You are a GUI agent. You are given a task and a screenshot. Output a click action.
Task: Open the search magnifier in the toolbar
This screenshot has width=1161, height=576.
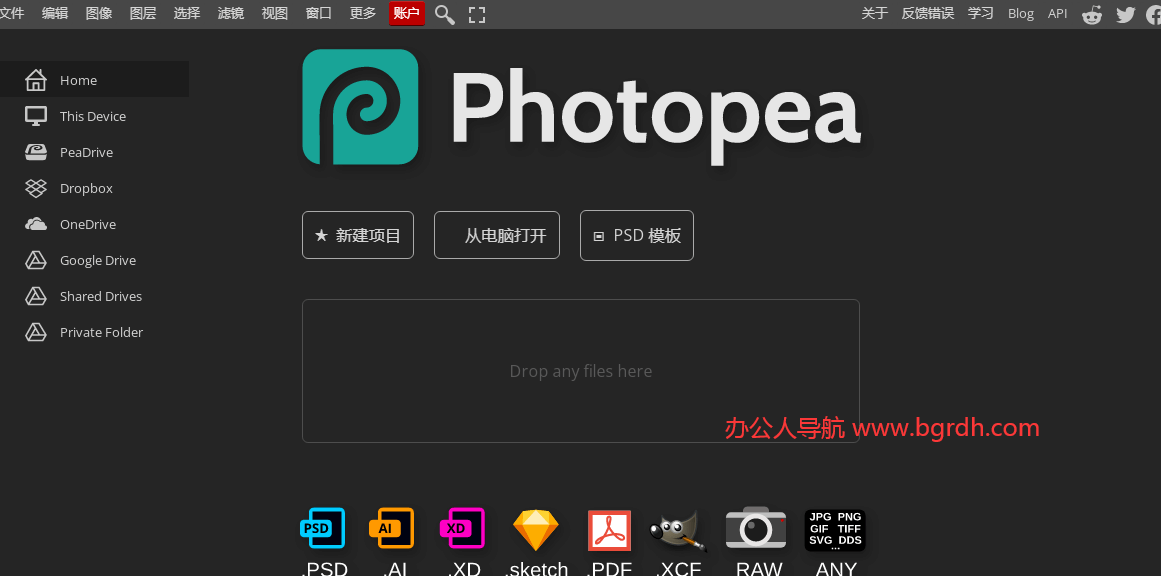click(x=444, y=14)
